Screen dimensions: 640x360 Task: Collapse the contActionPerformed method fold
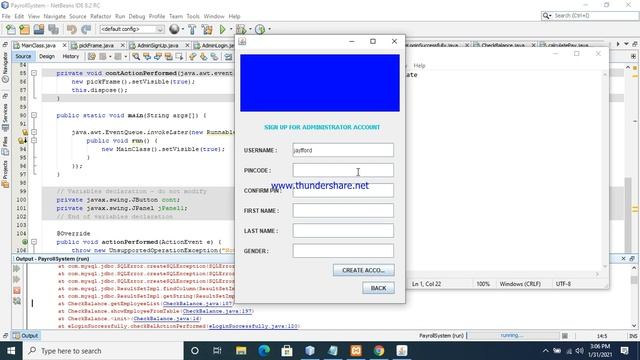(34, 73)
